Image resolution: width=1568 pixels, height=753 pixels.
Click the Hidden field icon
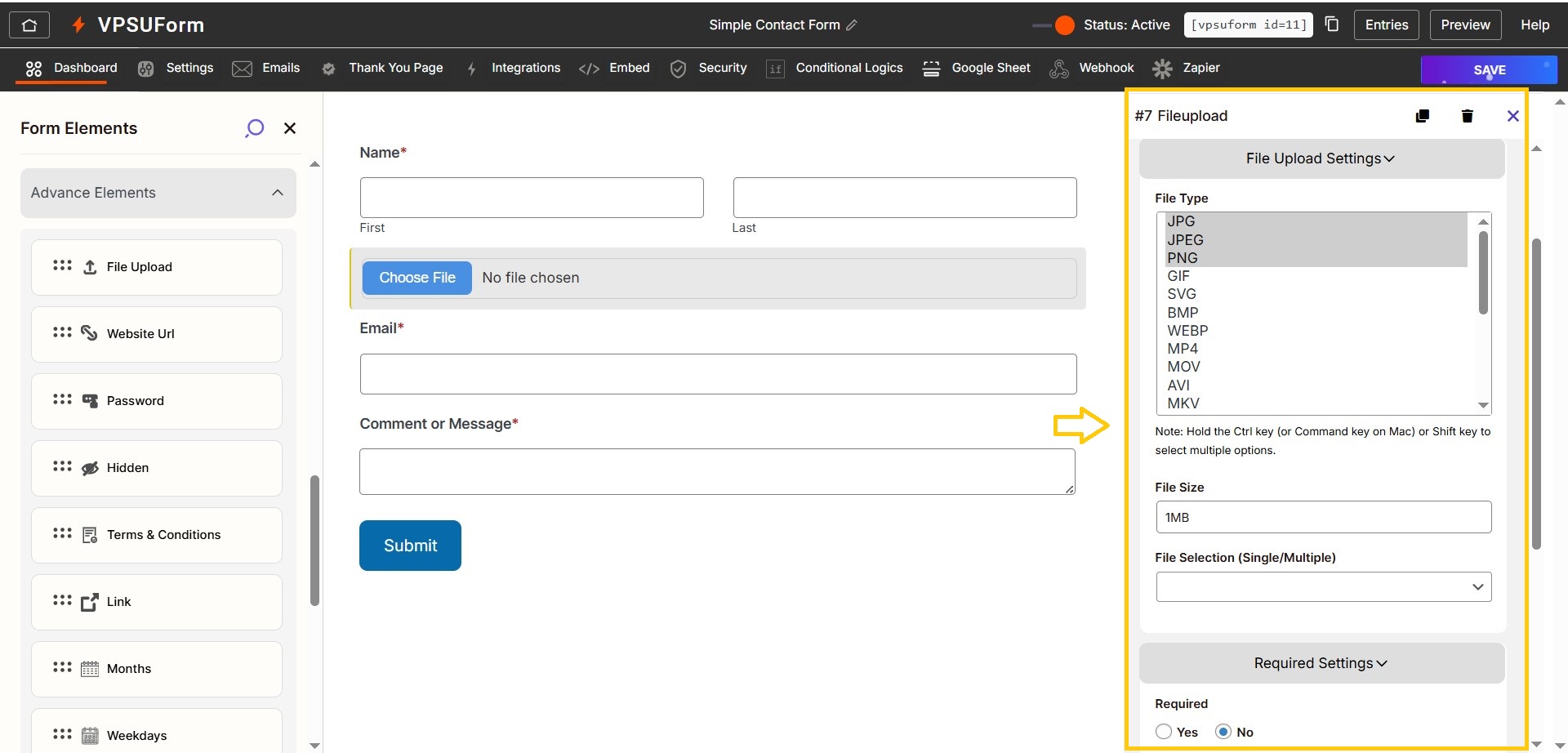tap(90, 467)
